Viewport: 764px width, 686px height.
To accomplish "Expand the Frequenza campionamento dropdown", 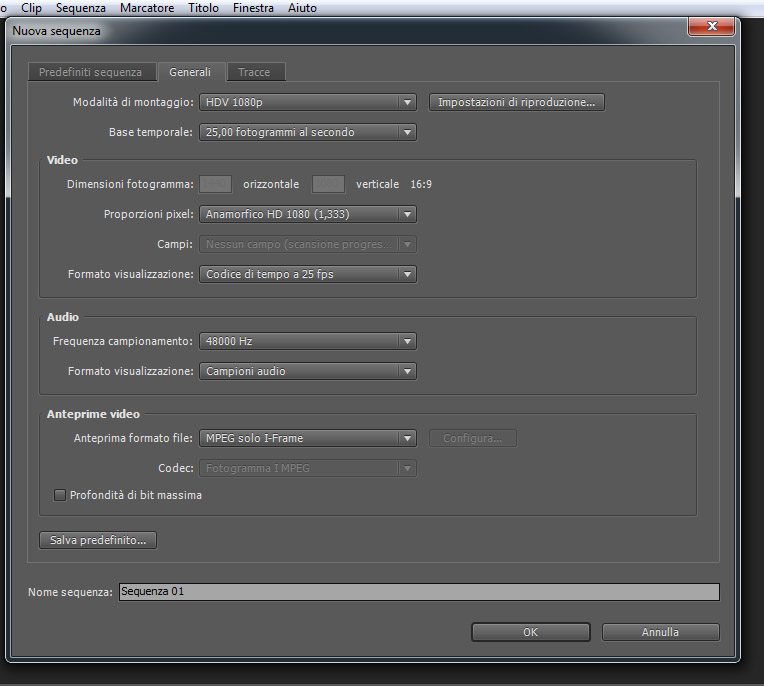I will click(x=307, y=341).
